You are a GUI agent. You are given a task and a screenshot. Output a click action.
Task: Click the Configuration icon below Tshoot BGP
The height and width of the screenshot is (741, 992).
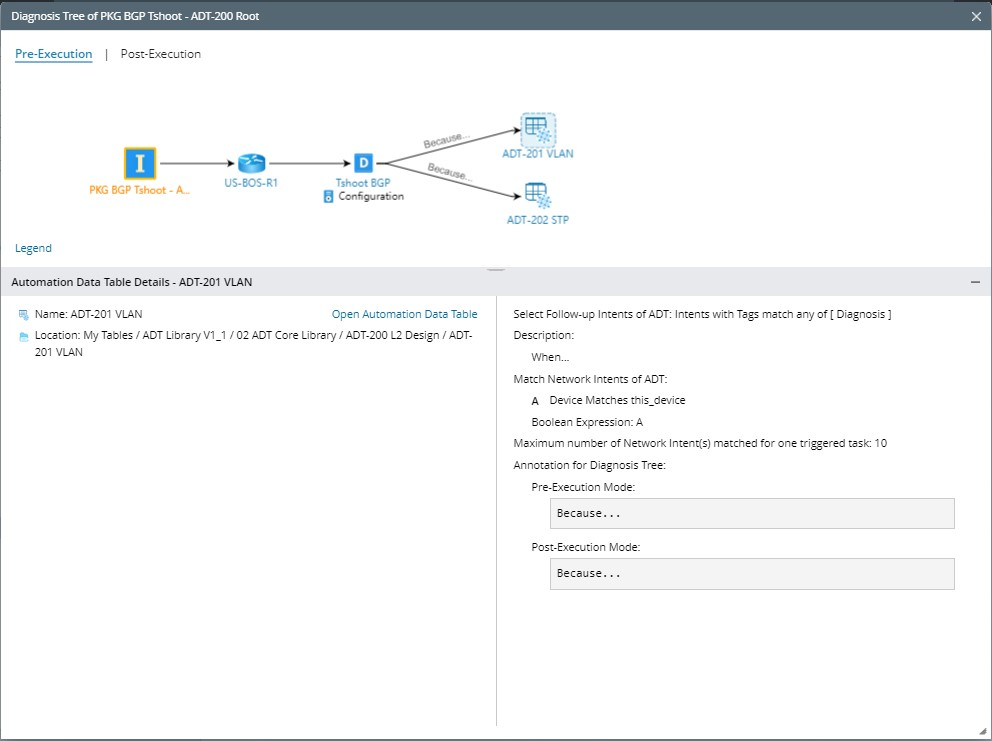click(x=328, y=197)
